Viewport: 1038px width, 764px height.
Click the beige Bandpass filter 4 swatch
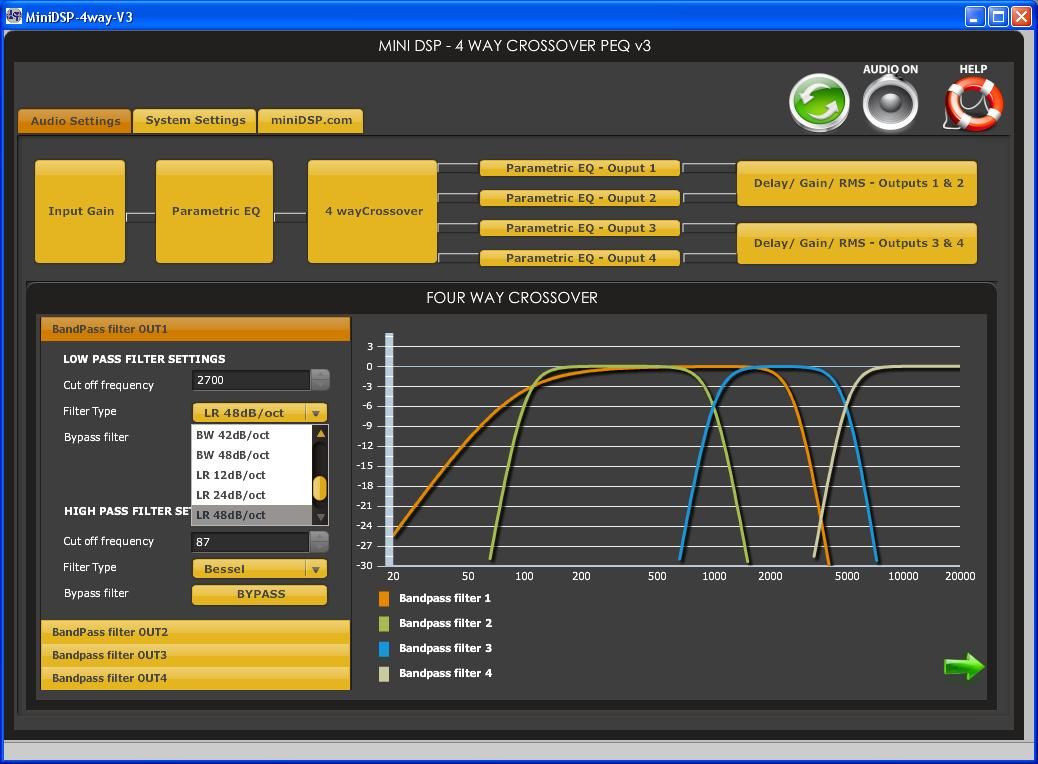click(x=384, y=674)
